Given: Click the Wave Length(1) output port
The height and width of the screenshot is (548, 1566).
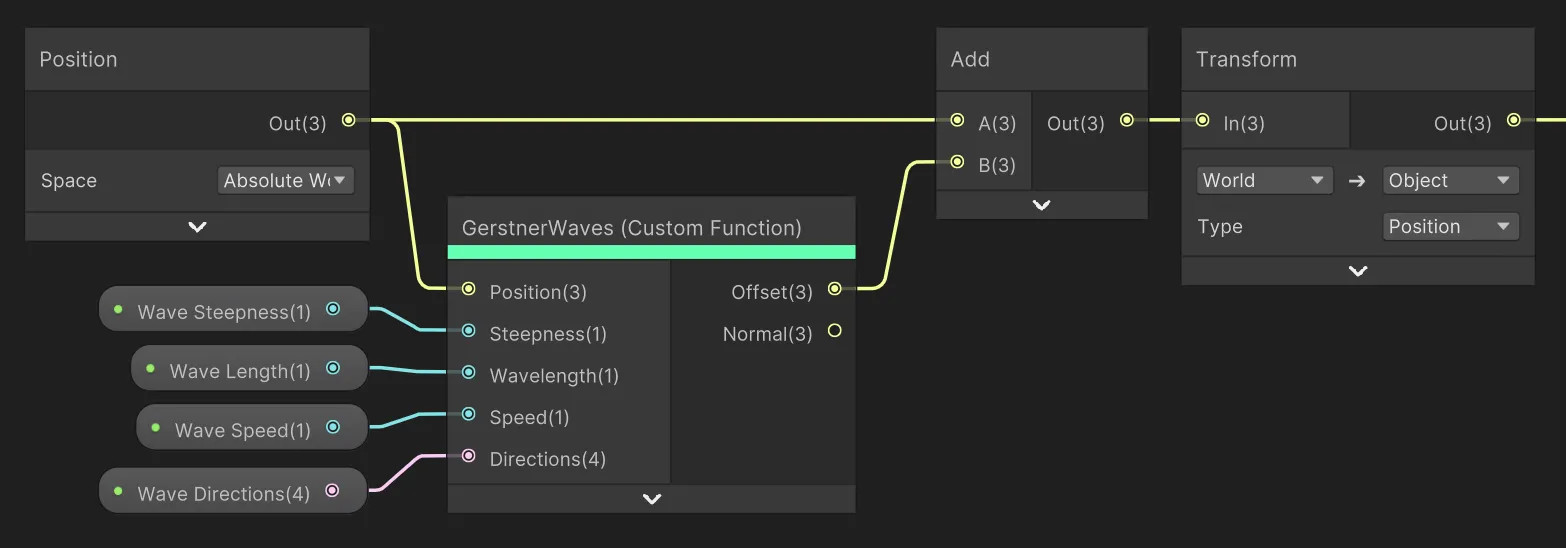Looking at the screenshot, I should coord(333,368).
